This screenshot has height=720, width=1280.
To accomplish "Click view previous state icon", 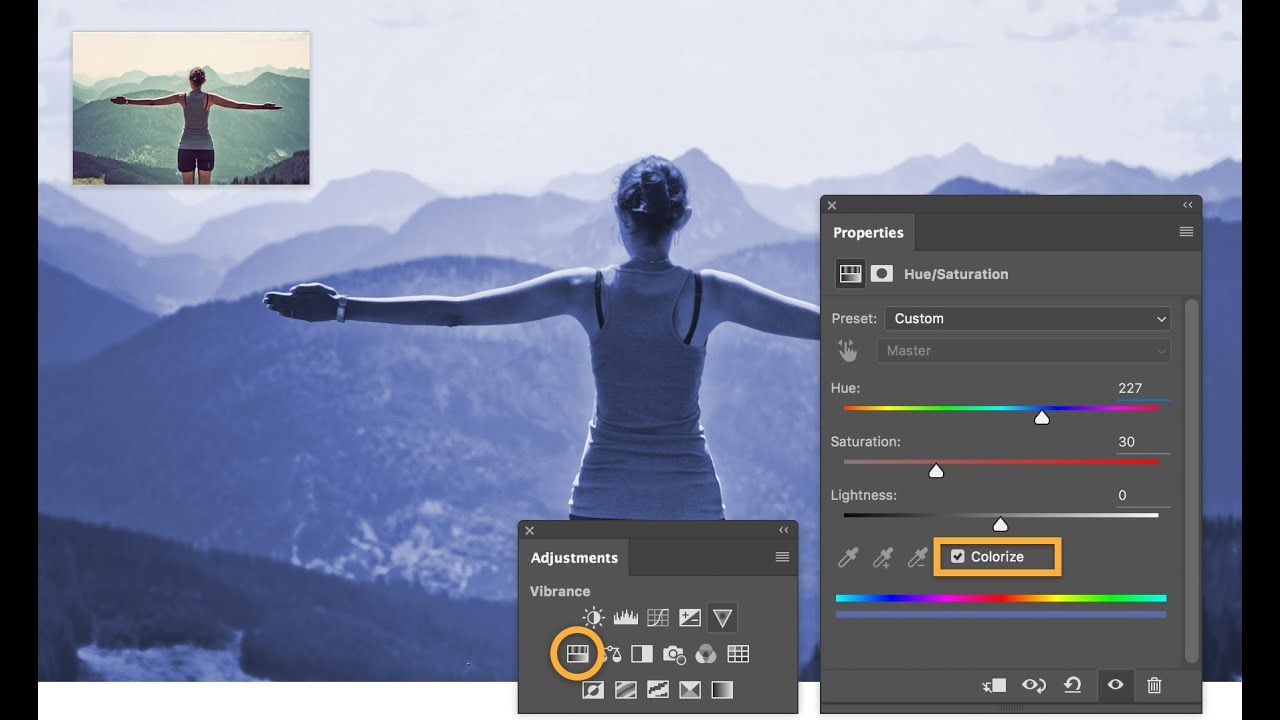I will click(x=1034, y=685).
